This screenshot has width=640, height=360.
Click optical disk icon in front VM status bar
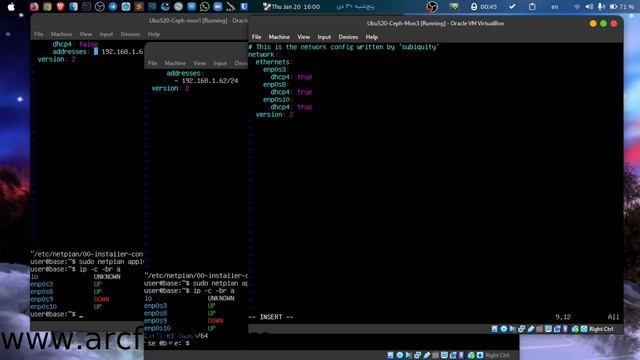[x=504, y=329]
